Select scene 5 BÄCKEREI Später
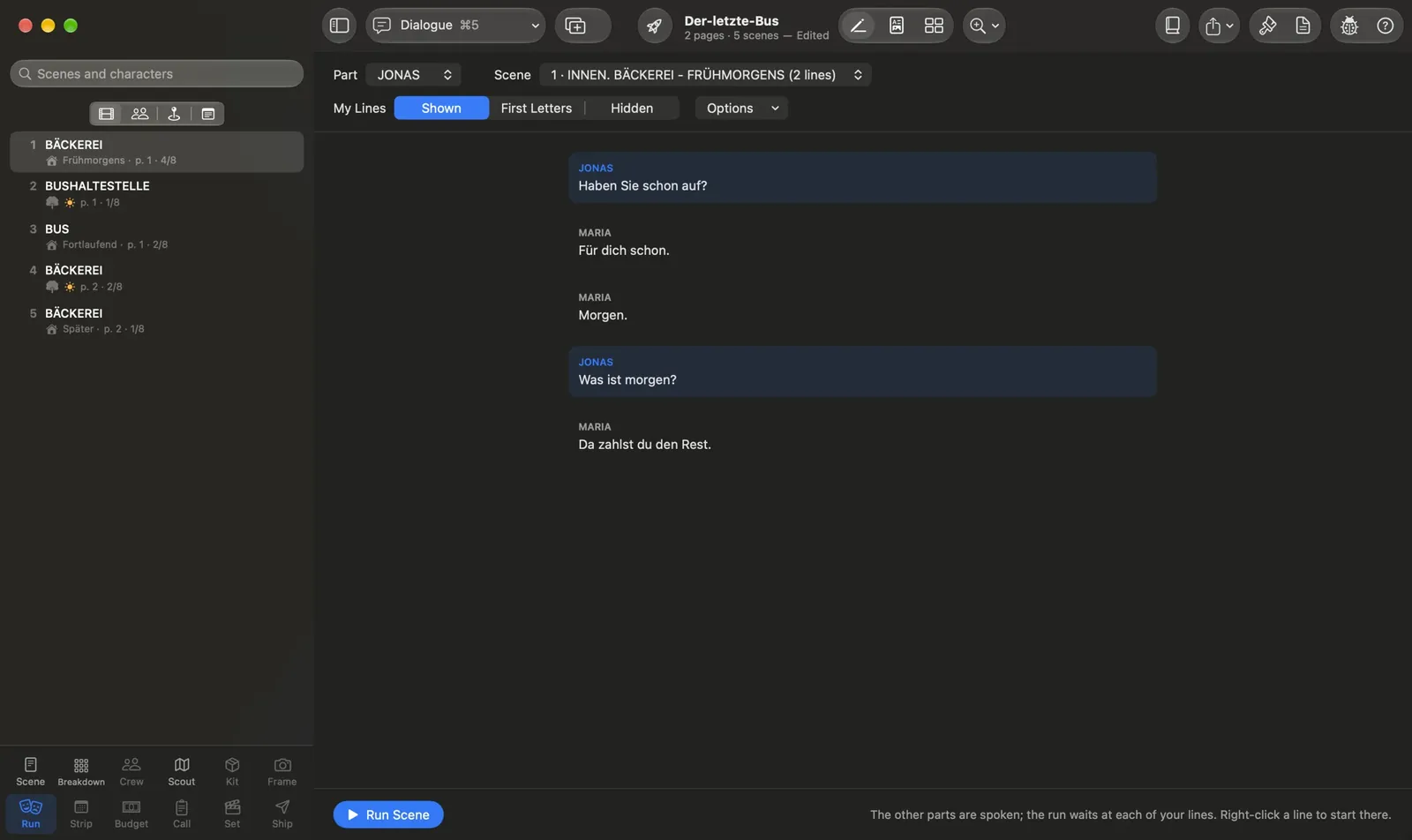The image size is (1412, 840). [x=156, y=321]
